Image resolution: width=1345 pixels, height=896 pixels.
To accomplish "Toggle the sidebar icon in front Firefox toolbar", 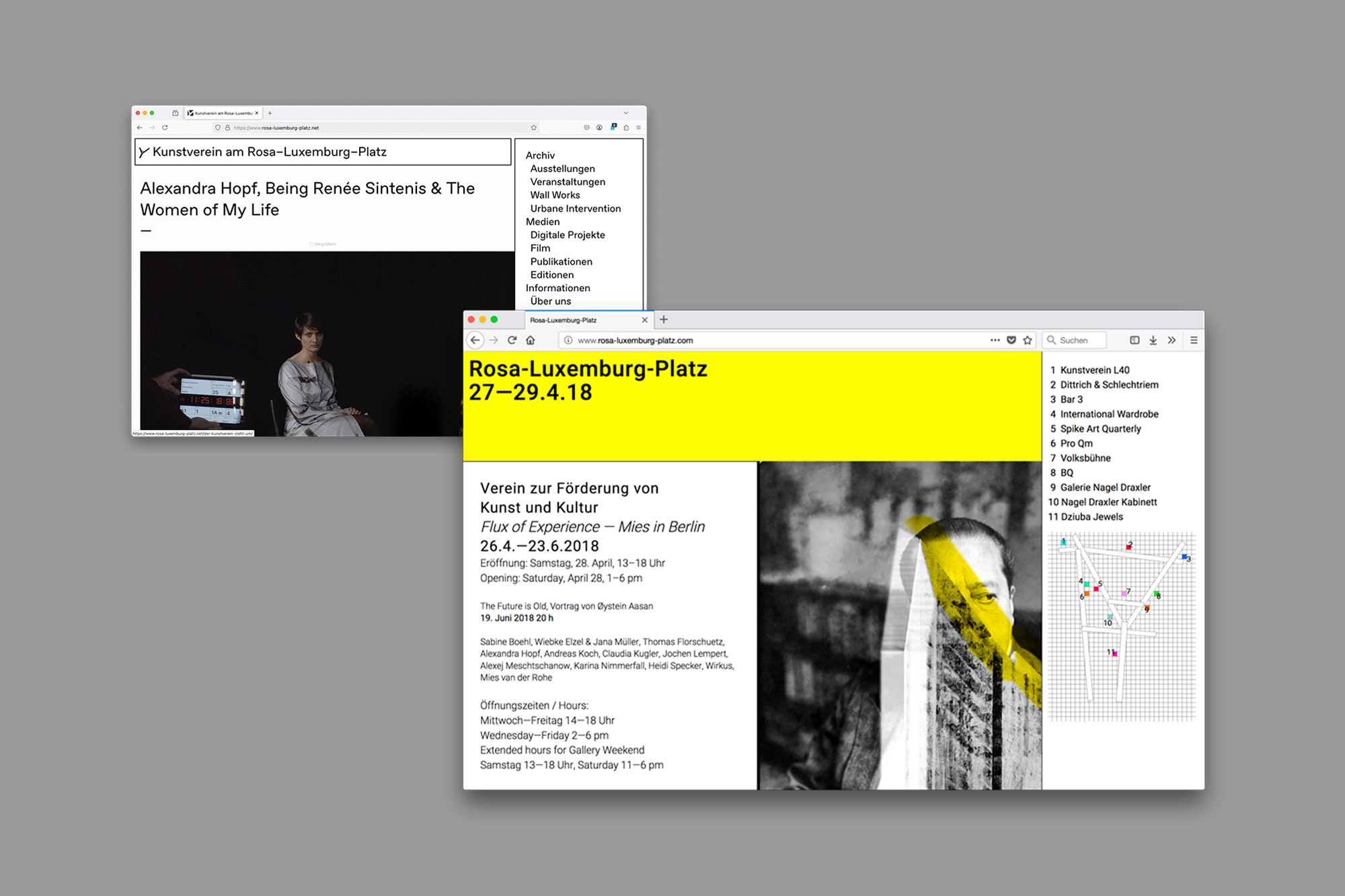I will click(x=1135, y=340).
